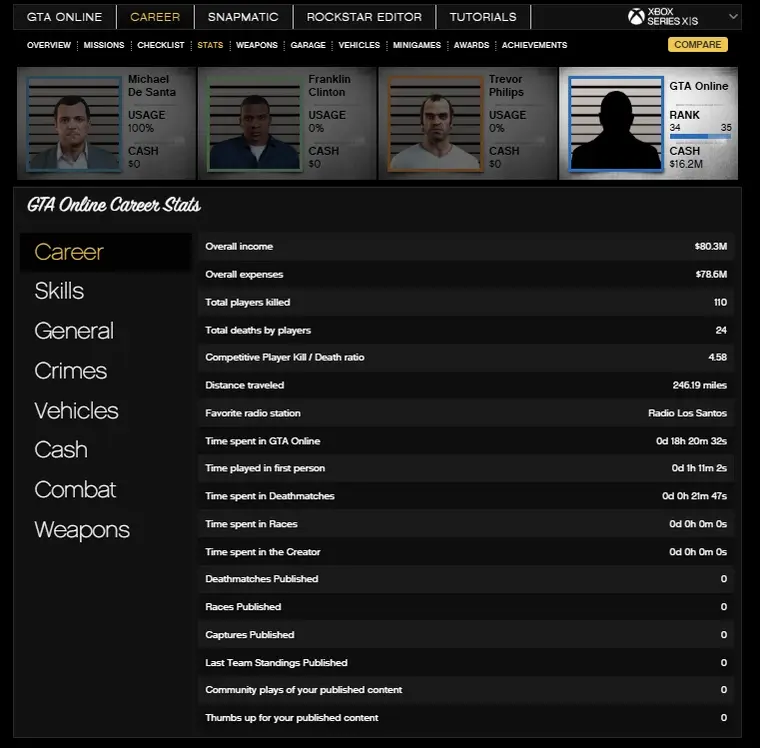Open the Awards sub-menu
This screenshot has height=748, width=760.
[472, 45]
